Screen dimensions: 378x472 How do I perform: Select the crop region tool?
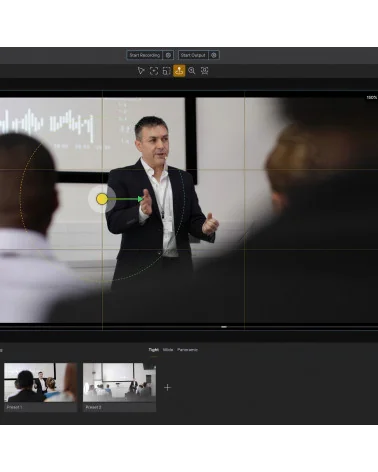166,71
